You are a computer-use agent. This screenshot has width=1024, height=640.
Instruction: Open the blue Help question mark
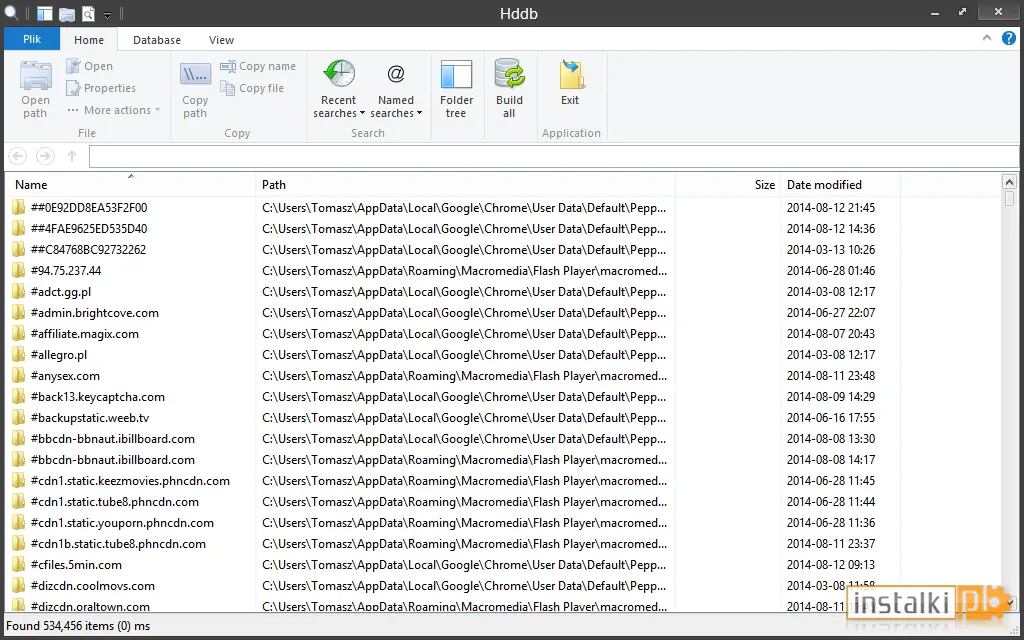click(x=1009, y=39)
